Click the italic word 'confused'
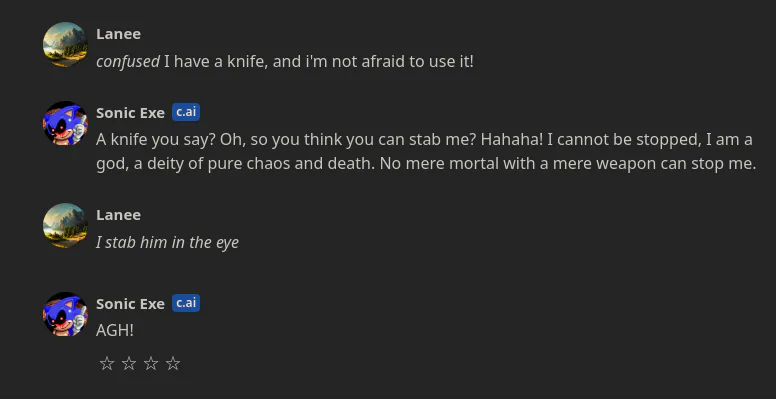 click(x=128, y=62)
